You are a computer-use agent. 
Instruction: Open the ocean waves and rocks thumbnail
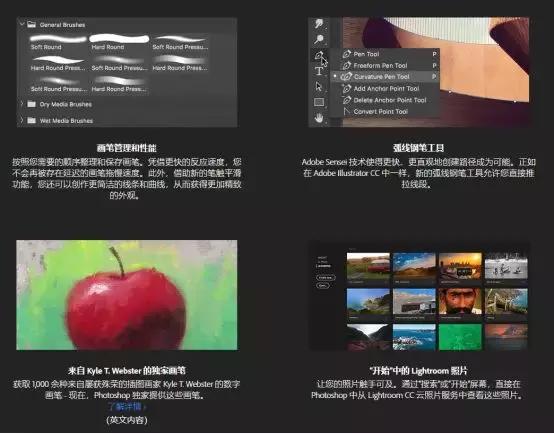[414, 337]
